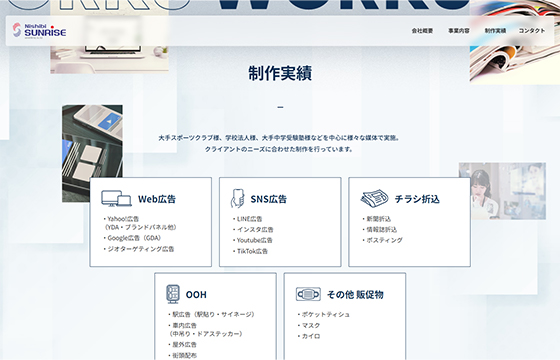
Task: Open the コンタクト nav link
Action: [x=532, y=31]
